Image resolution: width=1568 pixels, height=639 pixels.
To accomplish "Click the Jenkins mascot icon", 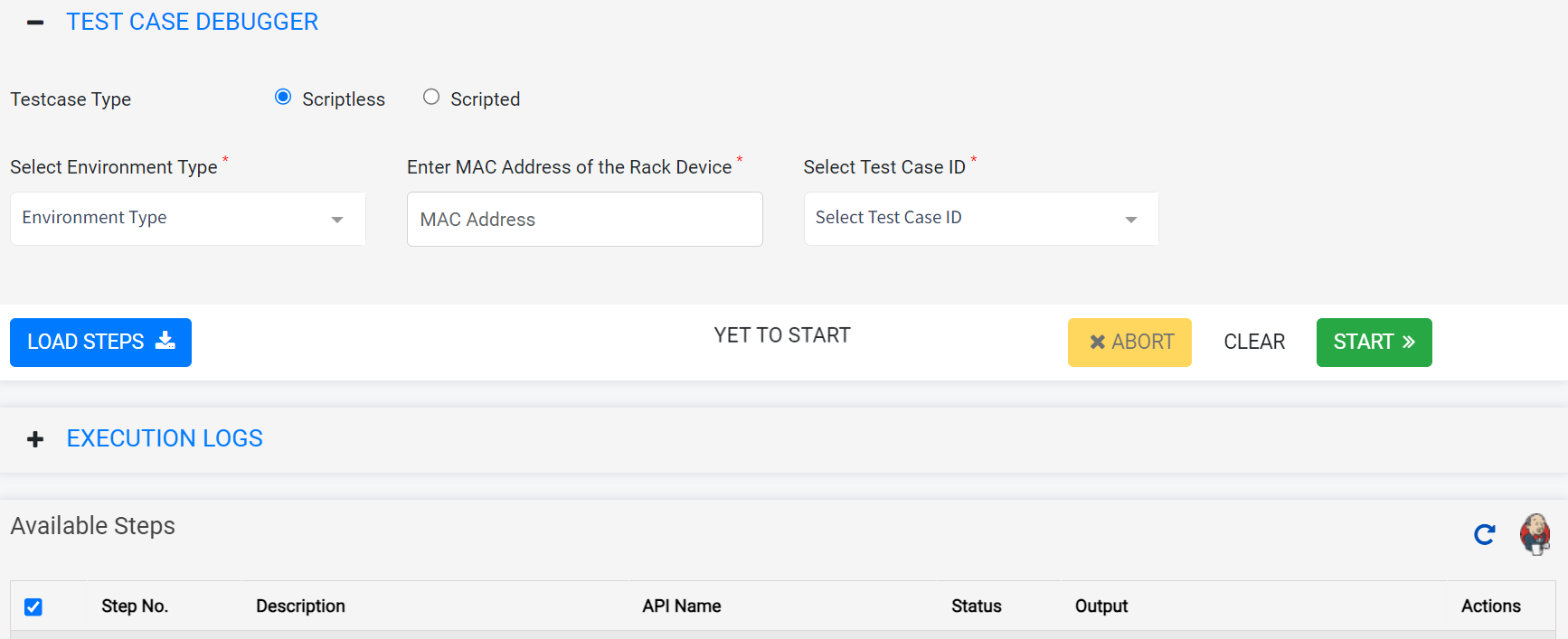I will point(1535,534).
